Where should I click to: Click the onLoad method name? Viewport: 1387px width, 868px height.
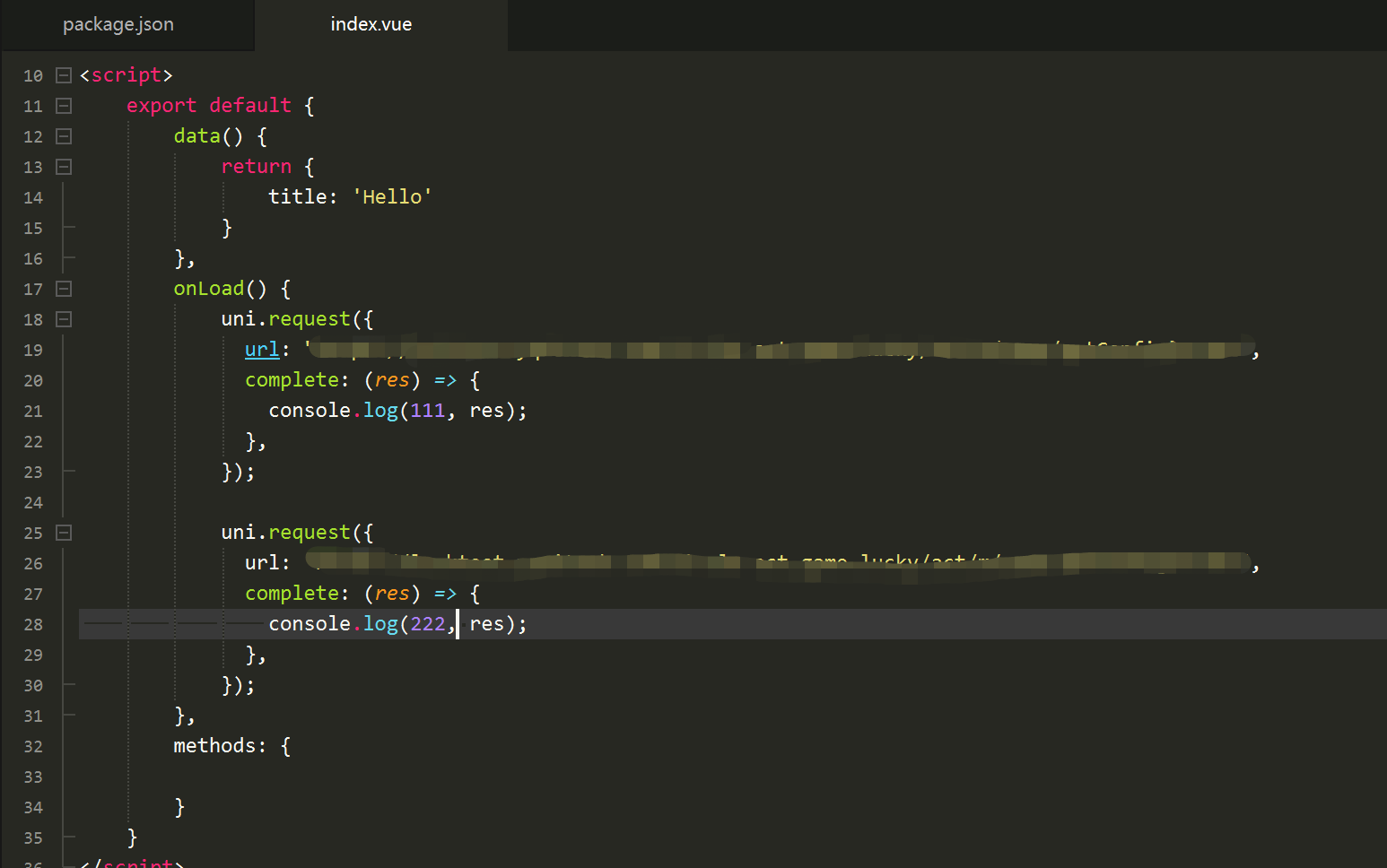[209, 289]
